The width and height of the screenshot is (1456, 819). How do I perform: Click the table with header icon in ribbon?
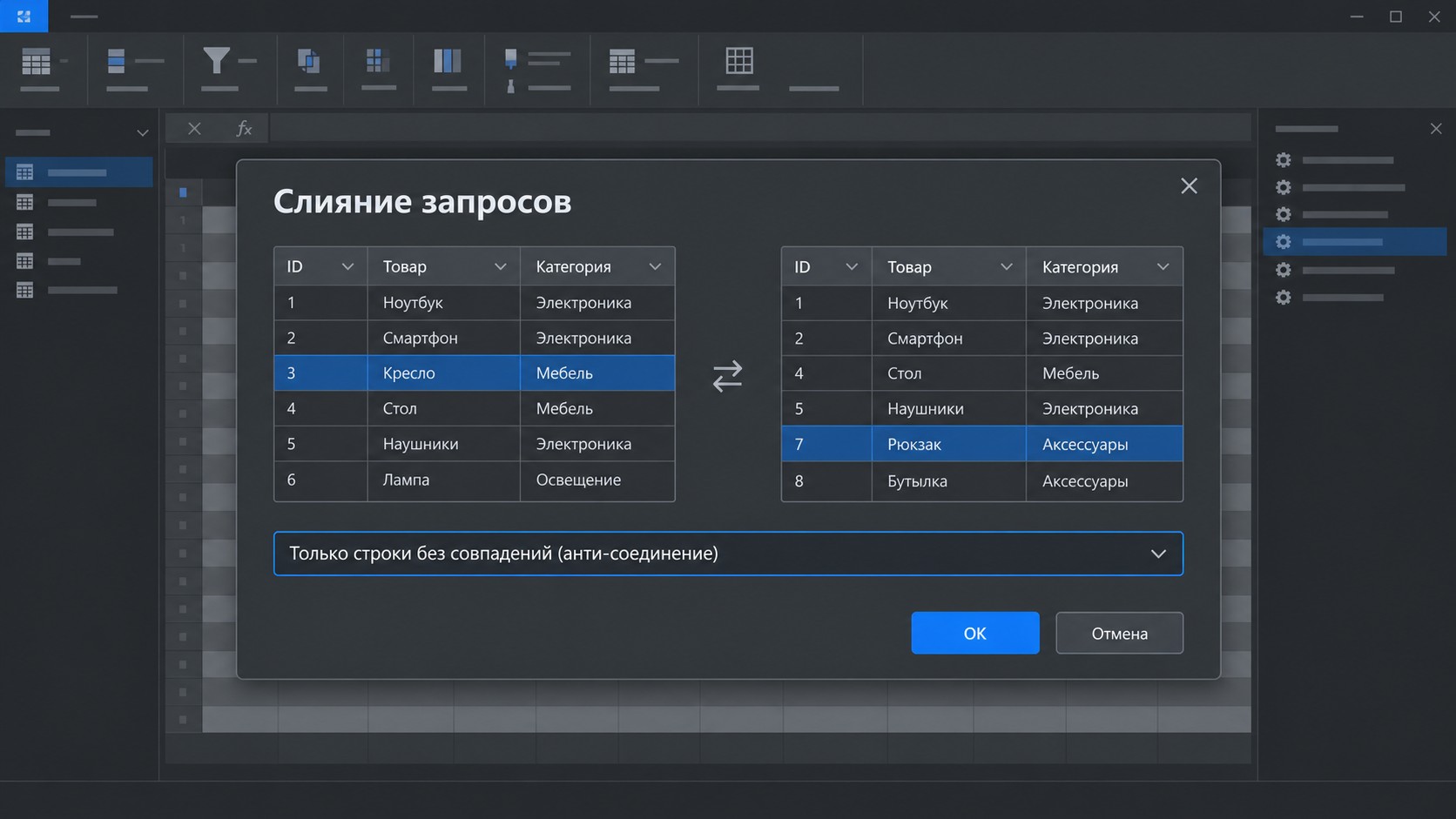[622, 61]
